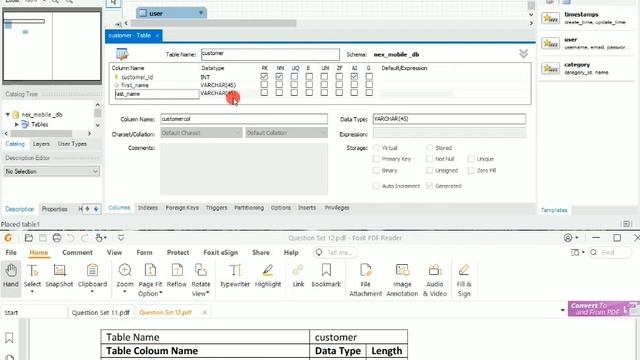This screenshot has width=640, height=360.
Task: Activate the SnapShot tool
Action: click(59, 276)
